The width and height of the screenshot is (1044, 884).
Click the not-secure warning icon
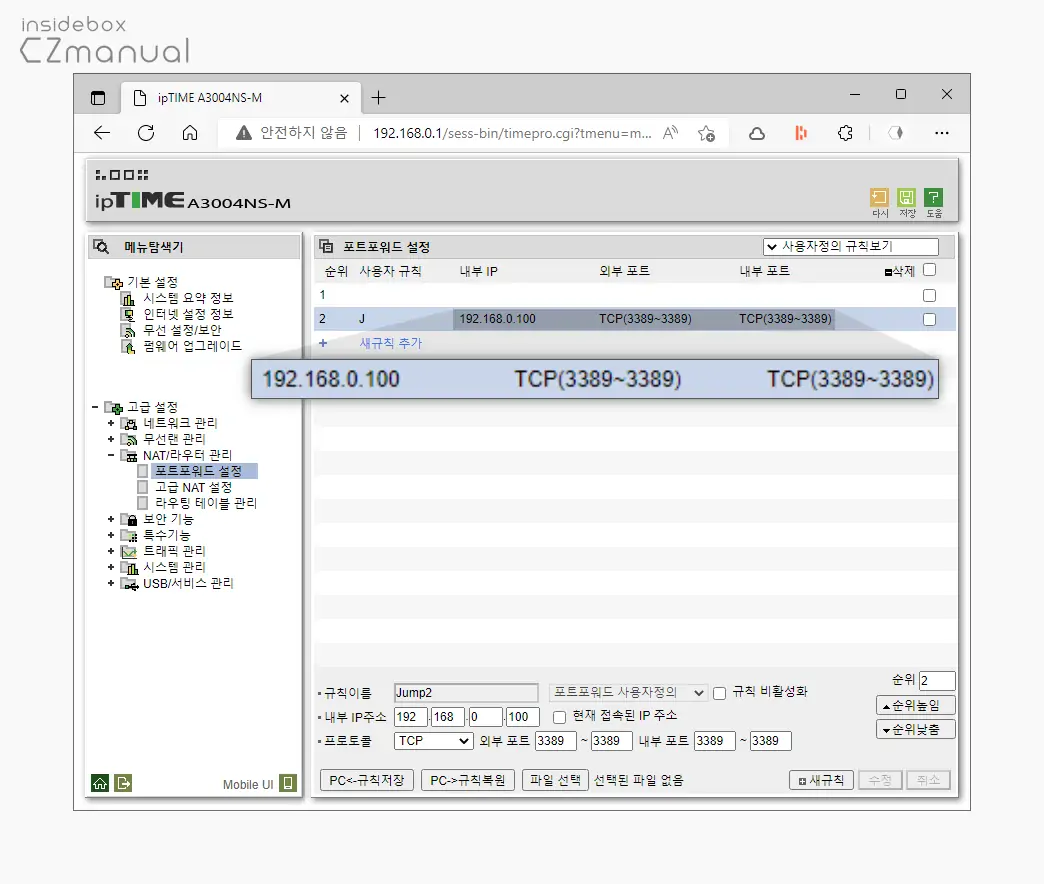244,133
